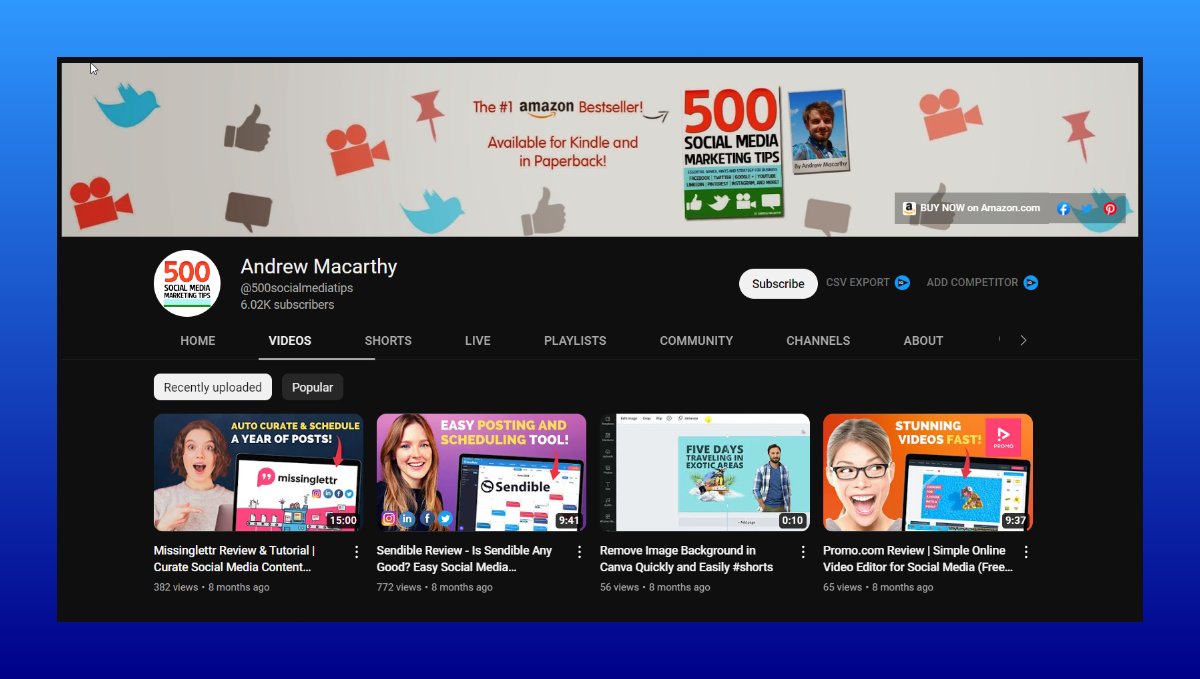Open options menu for Promo.com Review video

point(1025,552)
